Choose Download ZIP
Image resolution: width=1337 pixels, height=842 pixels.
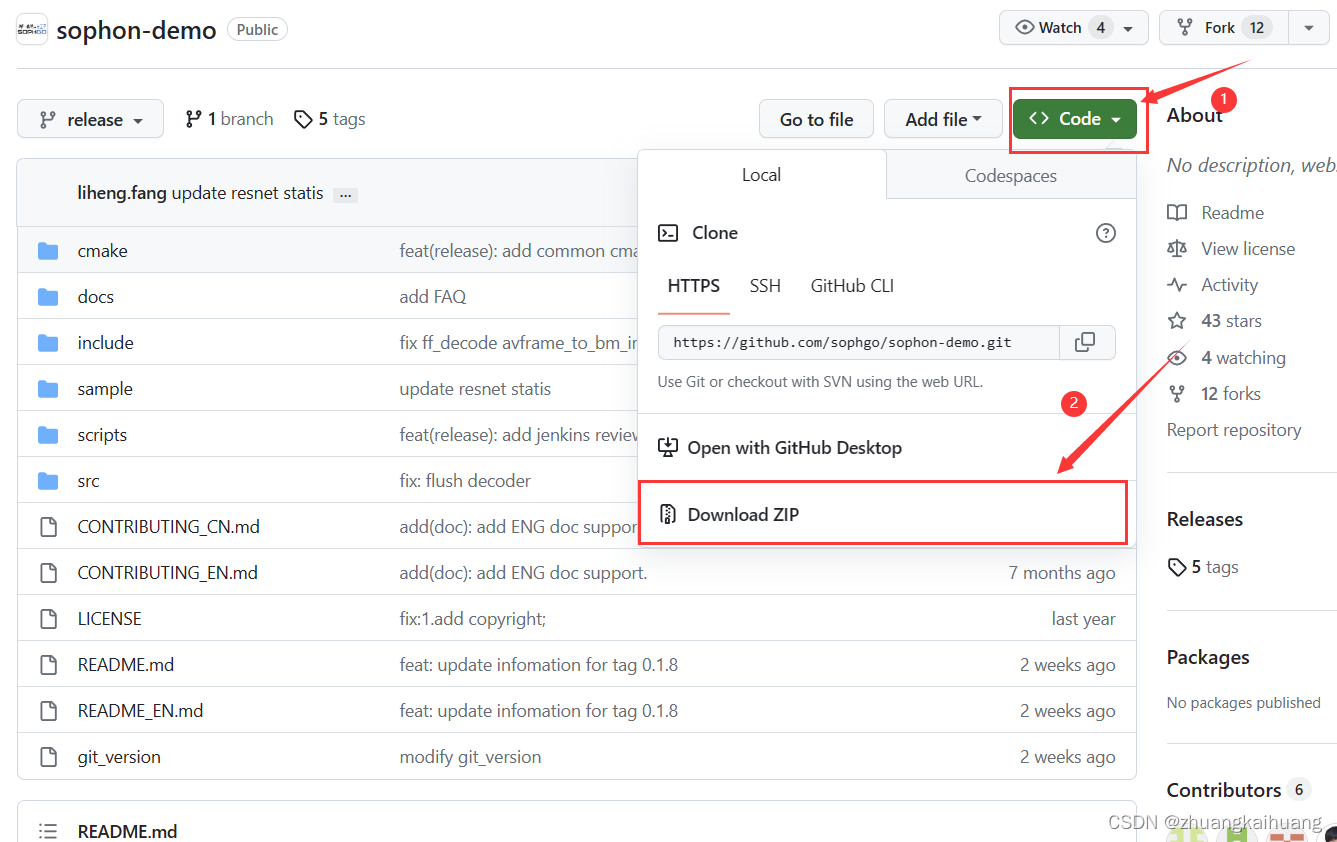tap(883, 514)
